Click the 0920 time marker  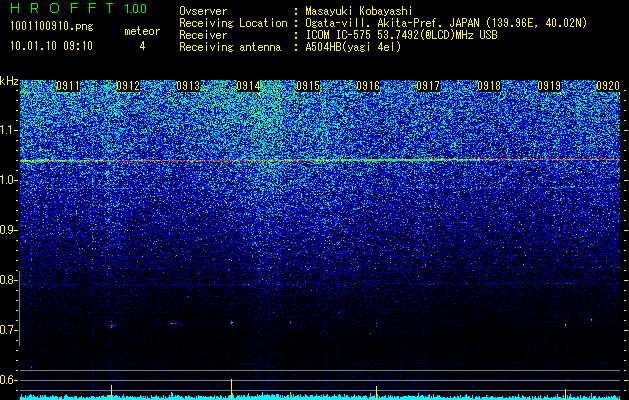[x=608, y=86]
